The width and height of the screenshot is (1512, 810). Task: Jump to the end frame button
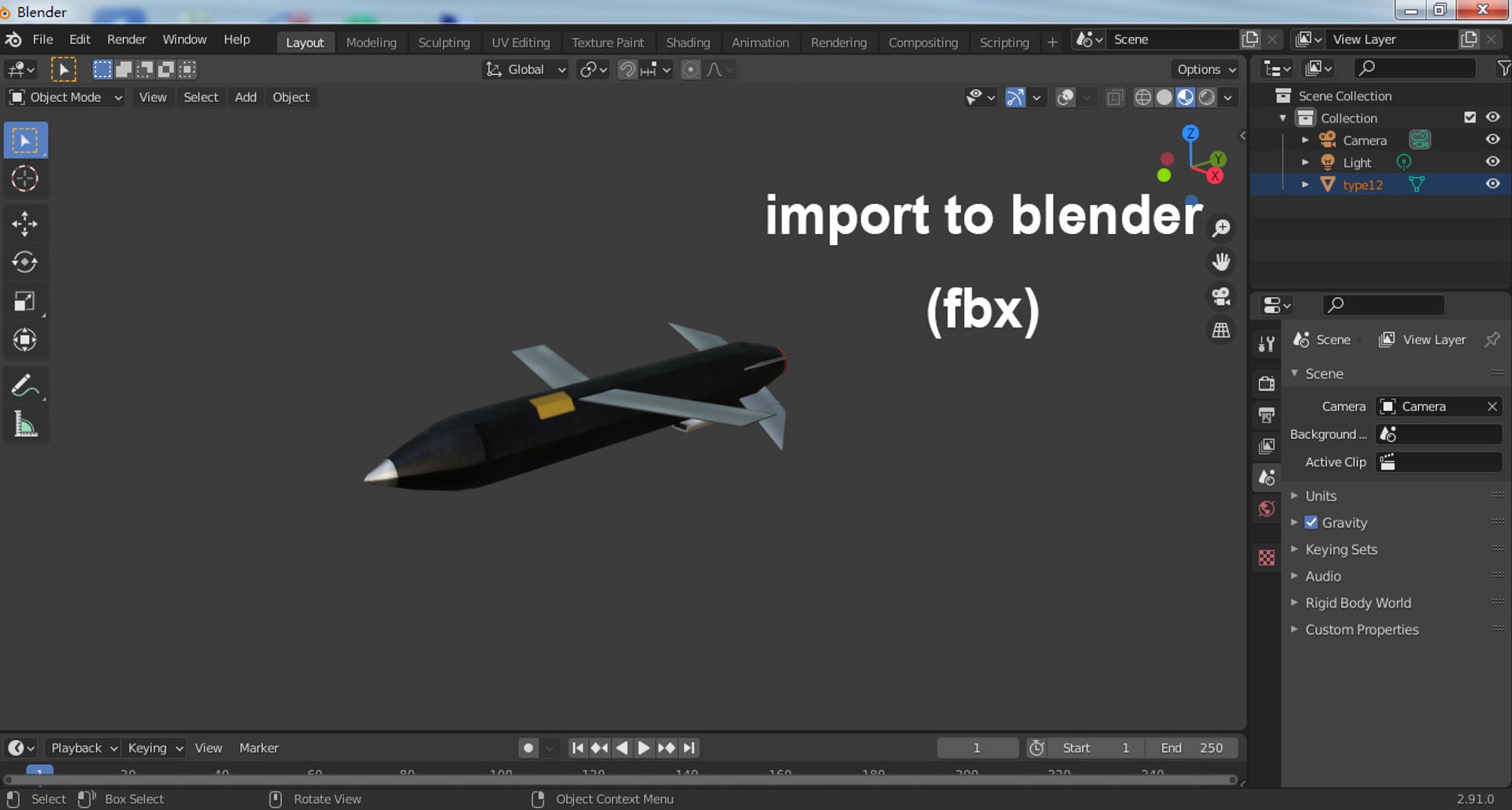[x=689, y=748]
